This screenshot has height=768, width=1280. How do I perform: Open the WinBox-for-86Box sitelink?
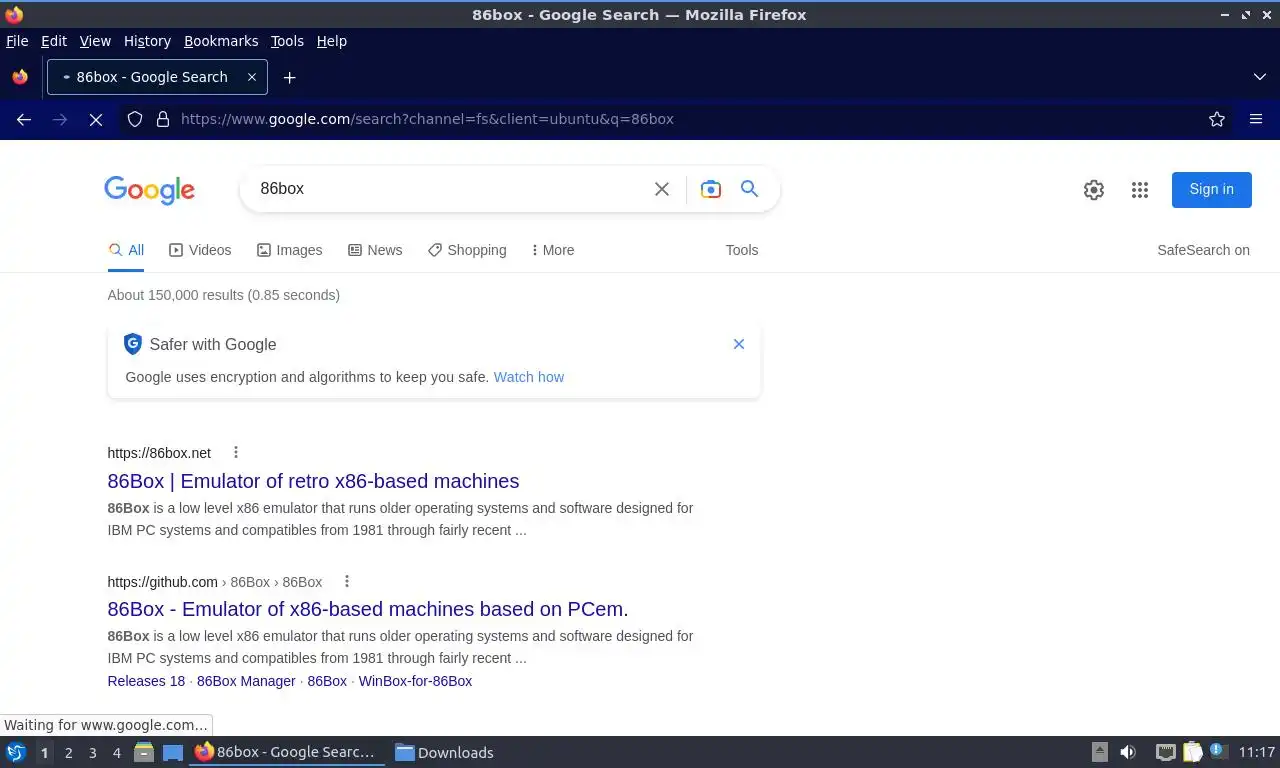415,681
